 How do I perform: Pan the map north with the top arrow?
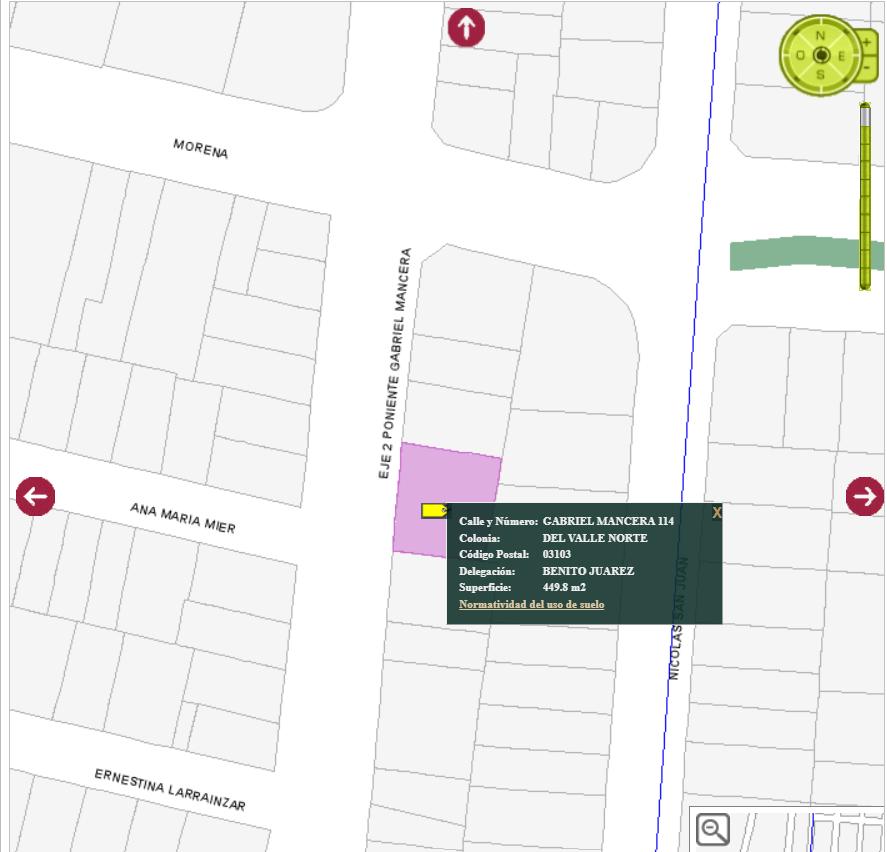click(466, 27)
